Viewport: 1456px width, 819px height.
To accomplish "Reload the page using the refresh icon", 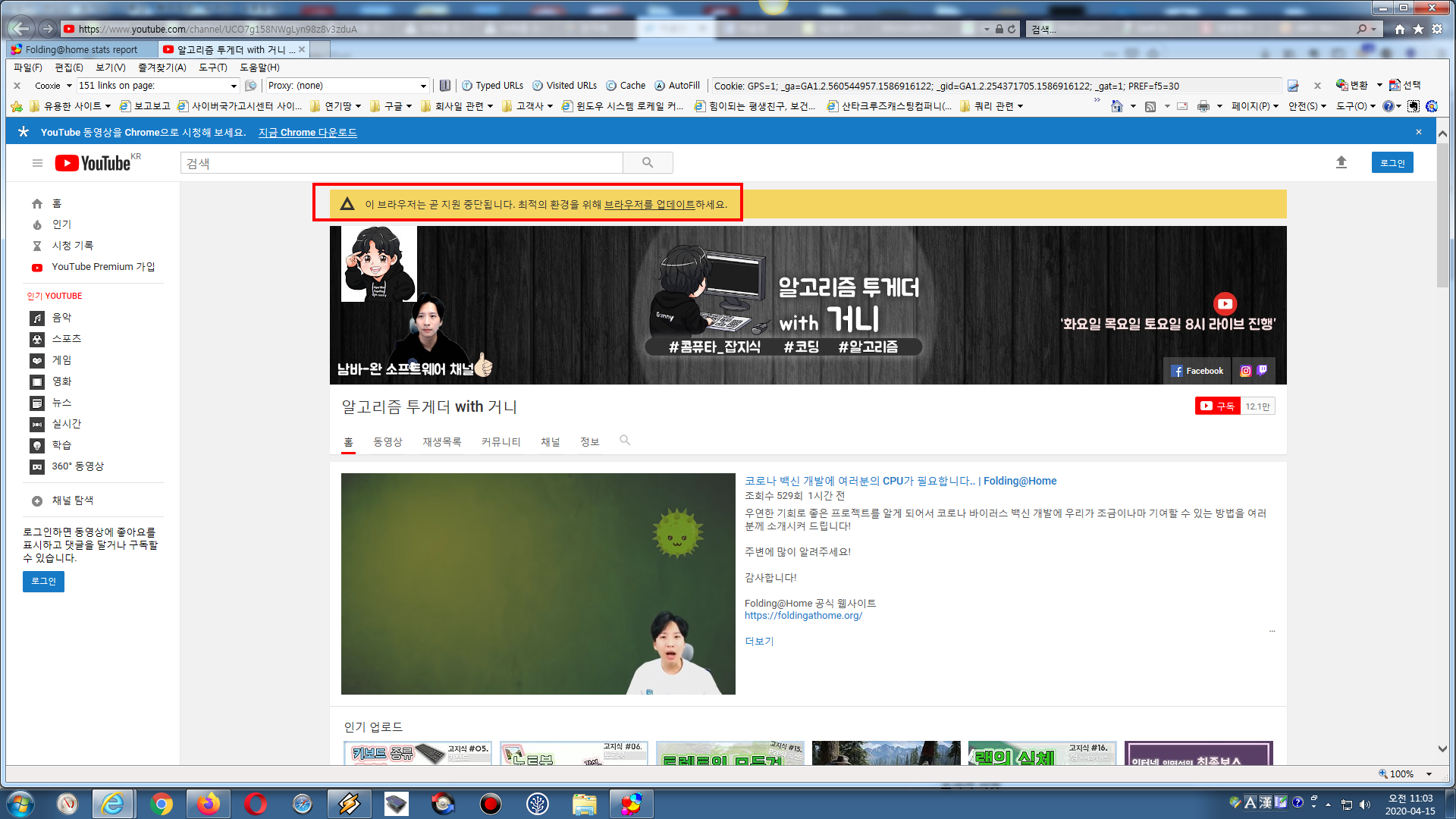I will pyautogui.click(x=1012, y=29).
